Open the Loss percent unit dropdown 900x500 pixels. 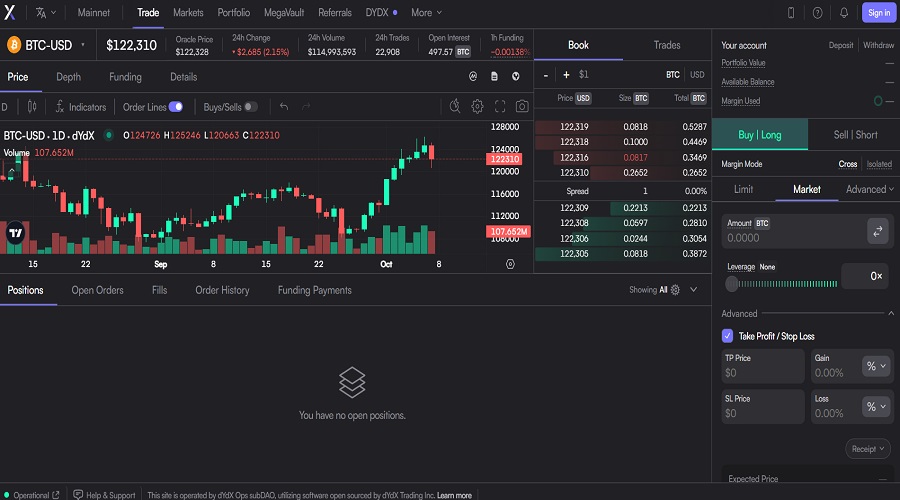point(876,407)
